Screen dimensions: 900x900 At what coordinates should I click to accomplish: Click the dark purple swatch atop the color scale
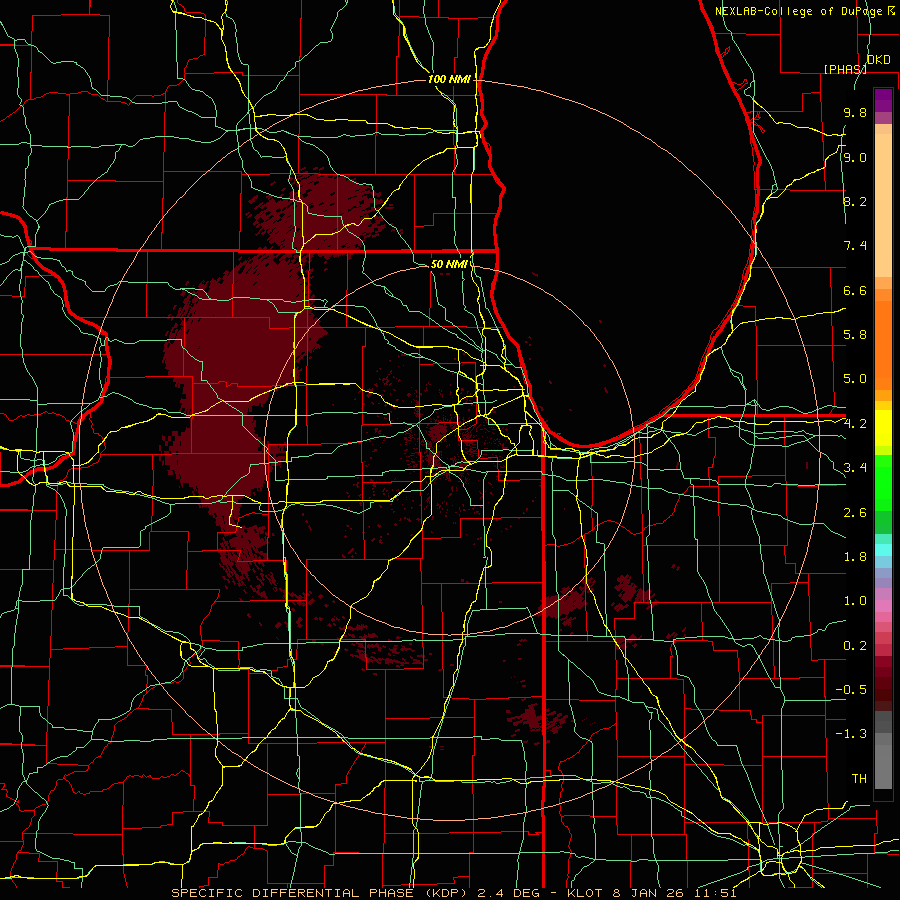coord(883,100)
